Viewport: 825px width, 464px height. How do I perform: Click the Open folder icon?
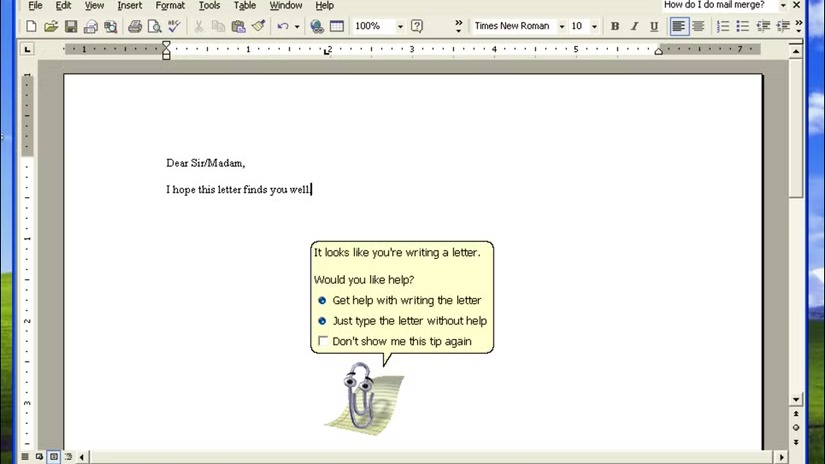[51, 26]
